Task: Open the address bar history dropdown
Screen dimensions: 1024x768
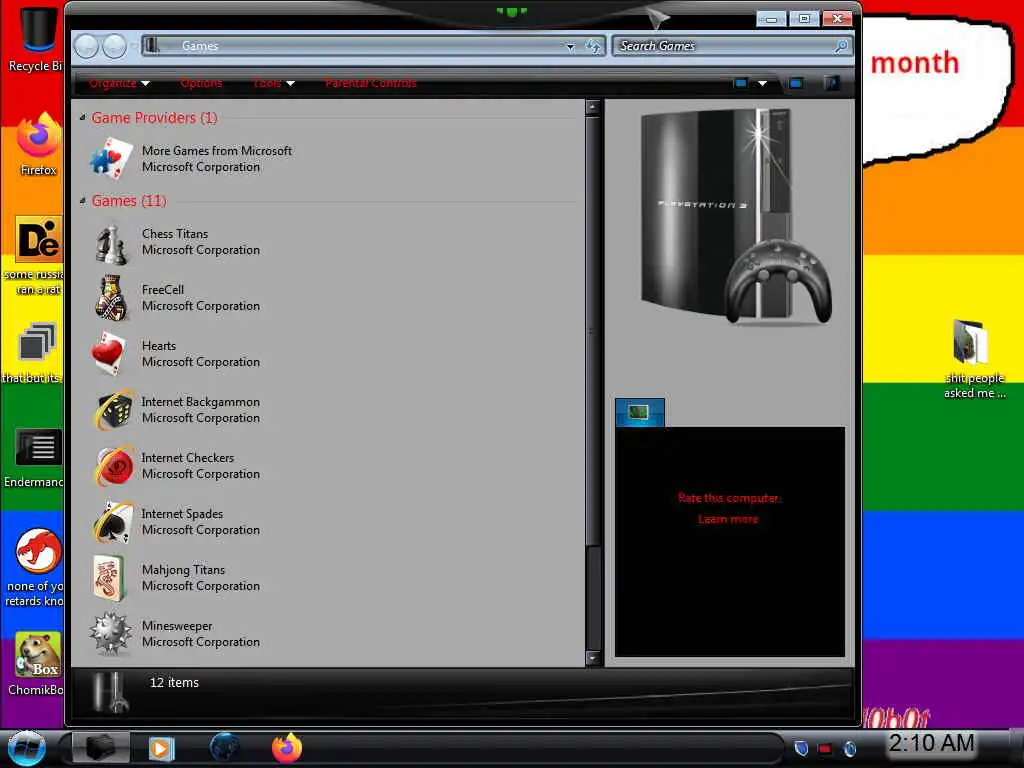Action: click(x=570, y=46)
